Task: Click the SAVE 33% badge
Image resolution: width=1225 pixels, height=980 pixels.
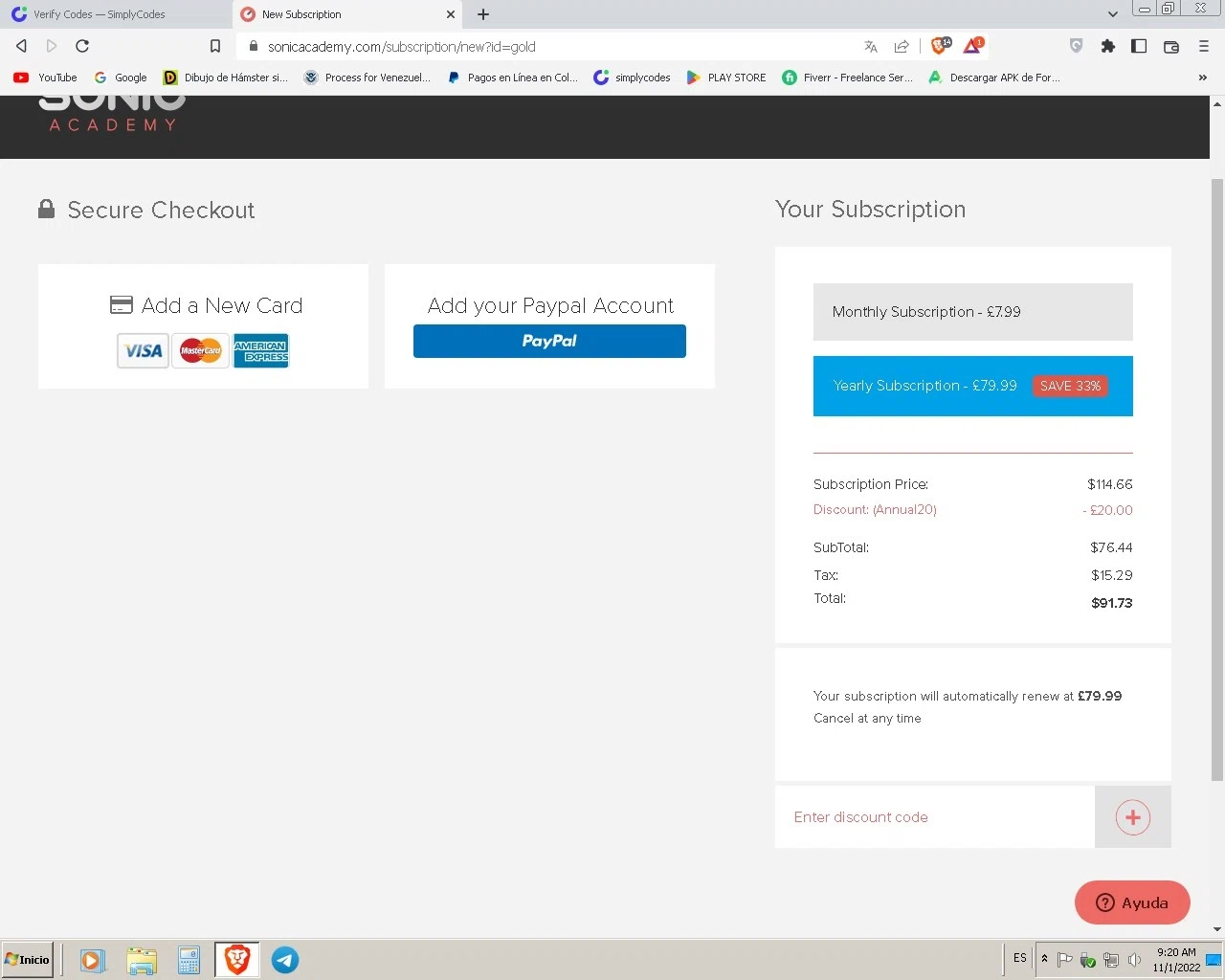Action: [x=1070, y=386]
